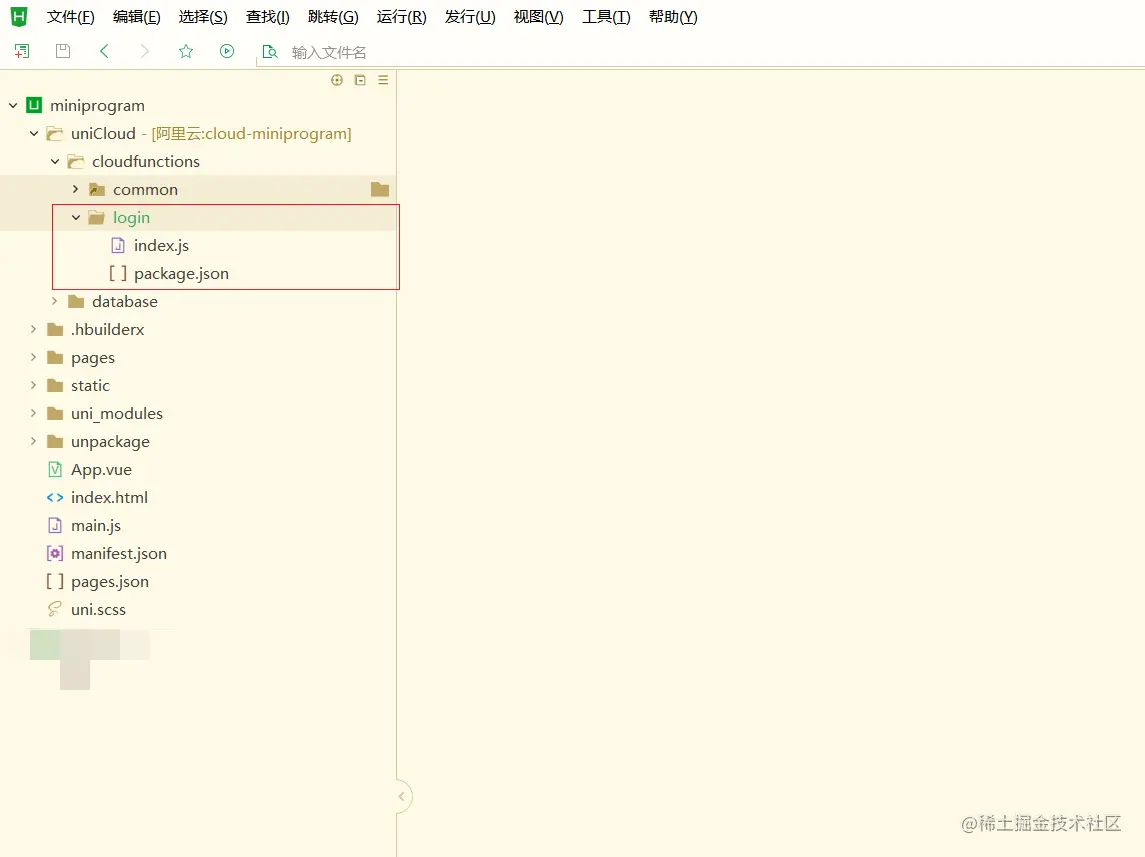Click the App.vue file icon
The width and height of the screenshot is (1145, 857).
coord(55,469)
